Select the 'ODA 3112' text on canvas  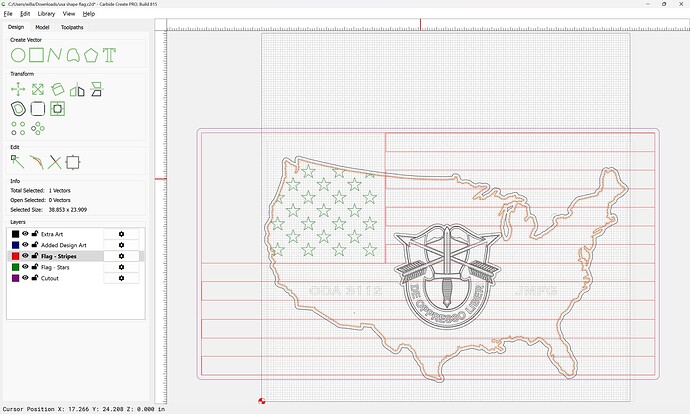[345, 290]
